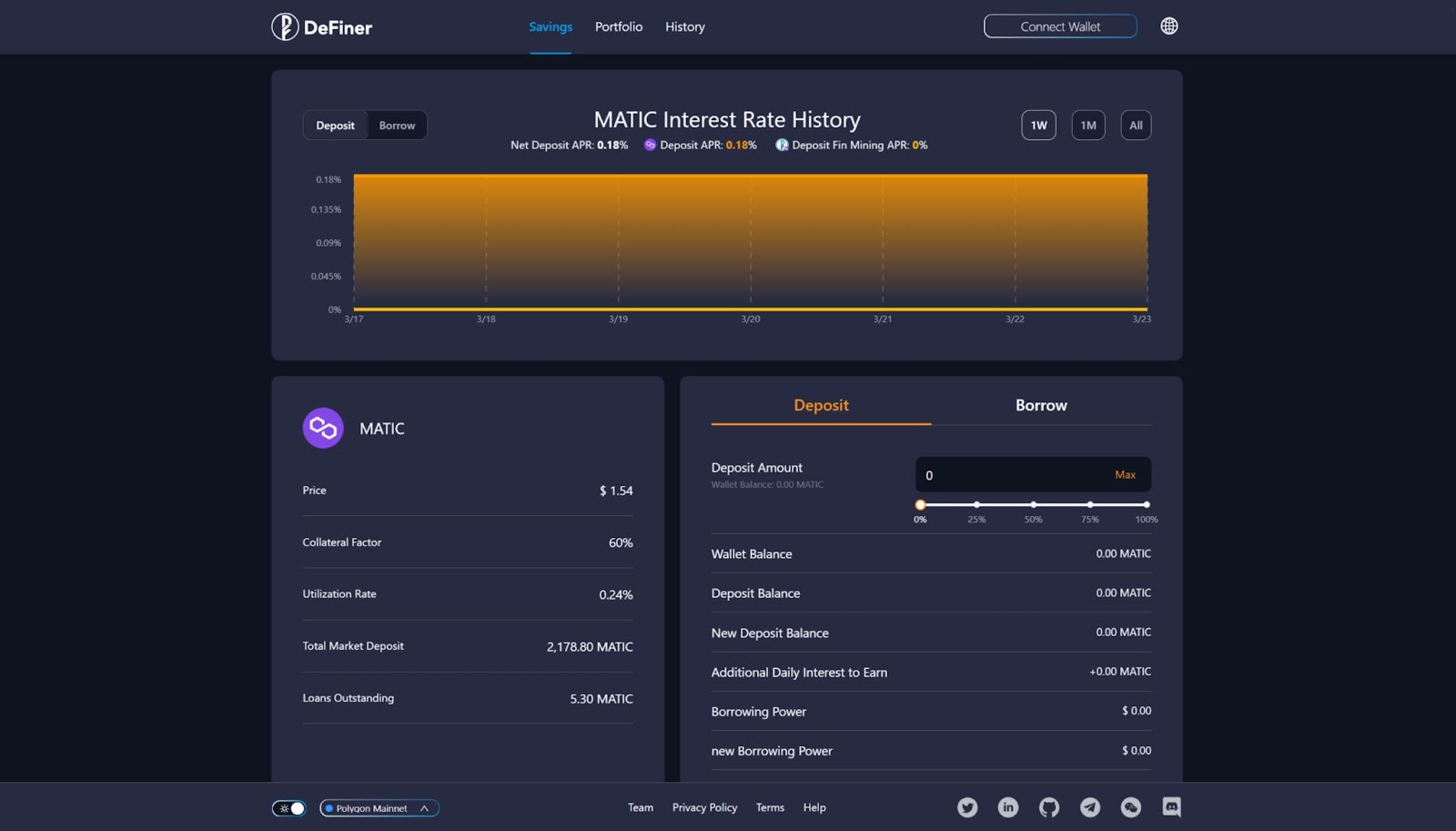Expand the Polygon Mainnet network selector
This screenshot has height=831, width=1456.
click(379, 808)
